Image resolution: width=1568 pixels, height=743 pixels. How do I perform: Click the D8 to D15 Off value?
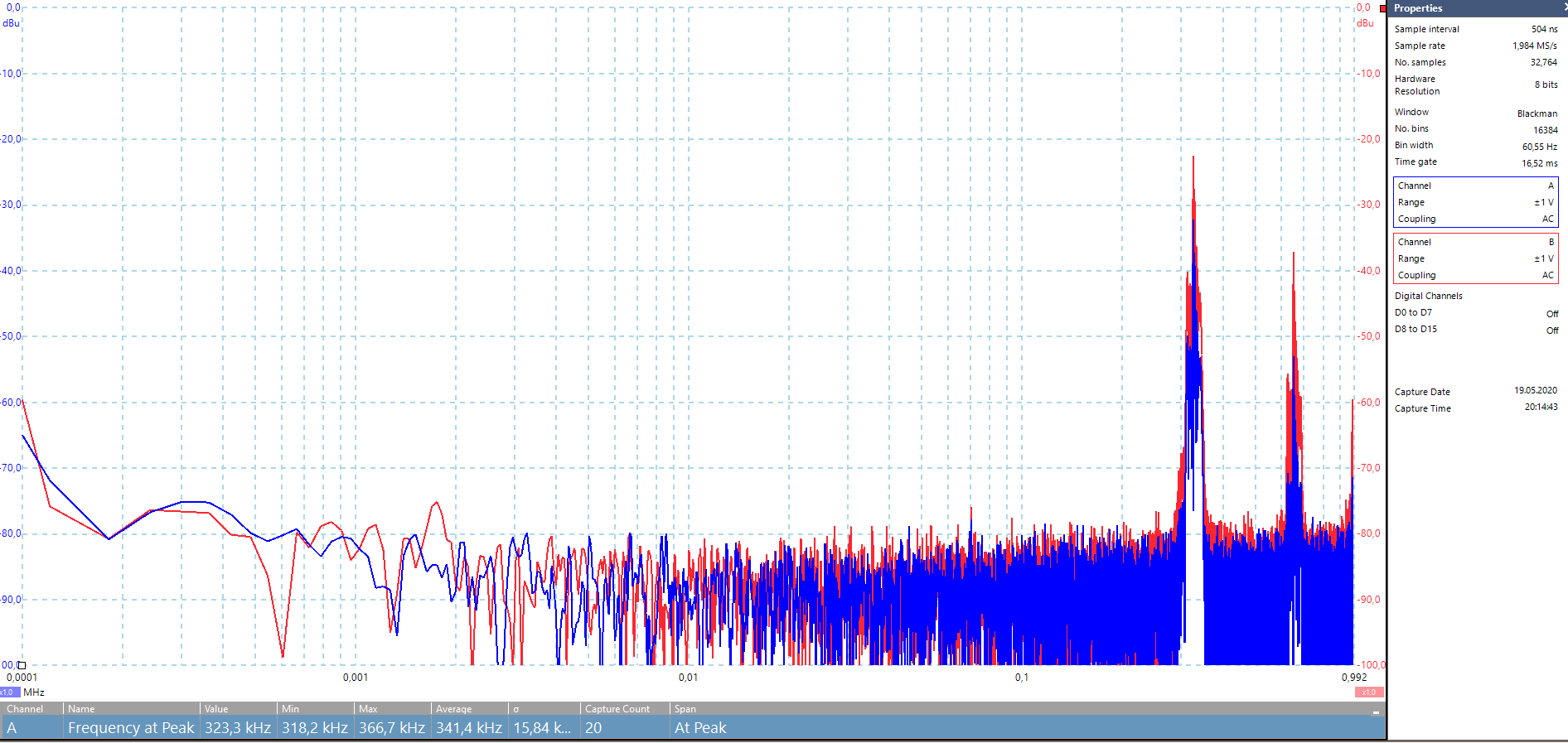[x=1552, y=330]
